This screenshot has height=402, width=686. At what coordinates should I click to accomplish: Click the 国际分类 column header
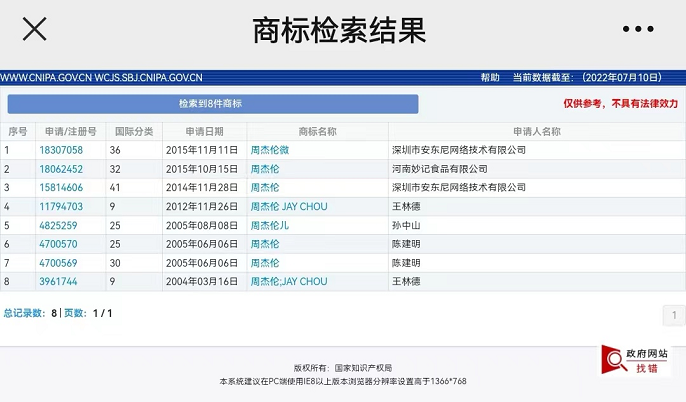pyautogui.click(x=134, y=131)
